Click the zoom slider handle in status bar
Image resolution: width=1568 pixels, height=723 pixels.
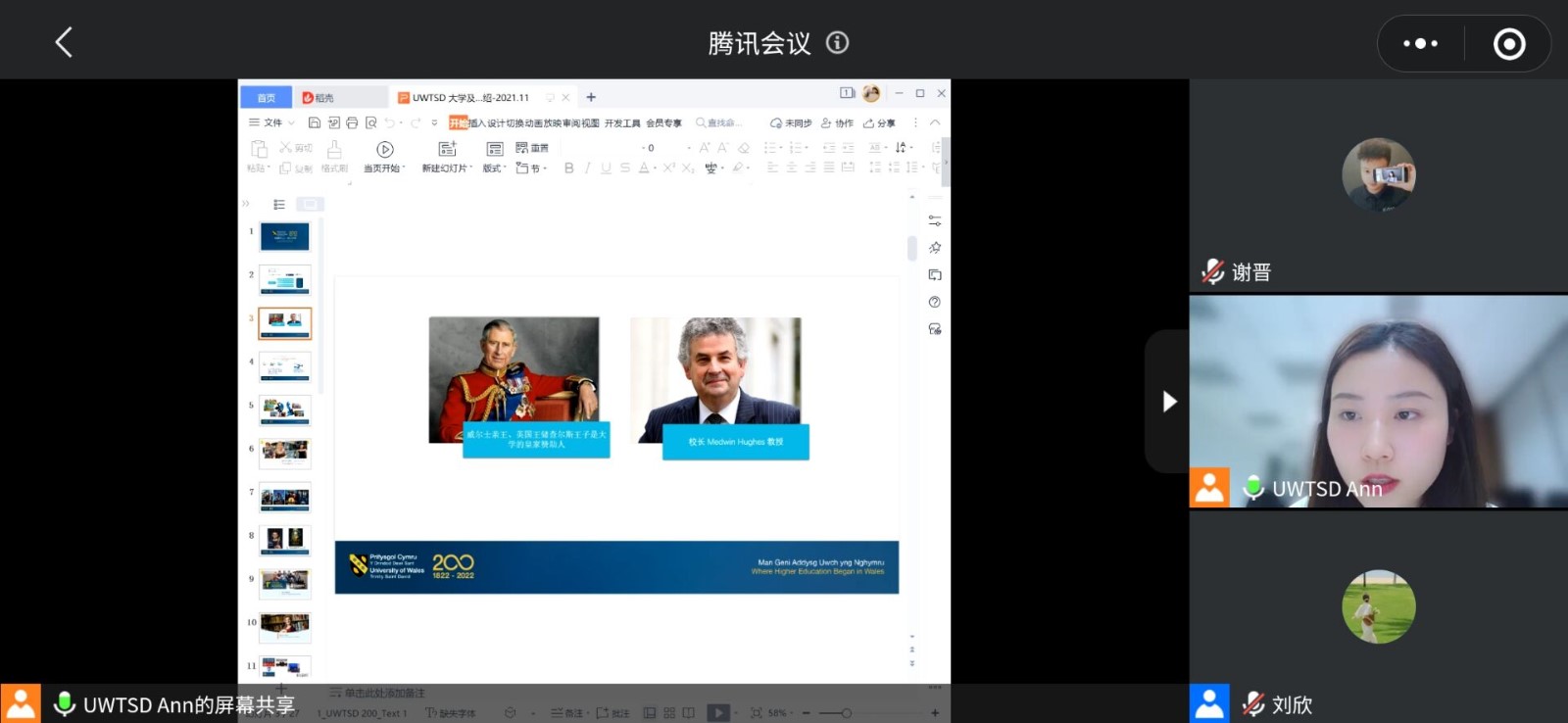point(846,713)
